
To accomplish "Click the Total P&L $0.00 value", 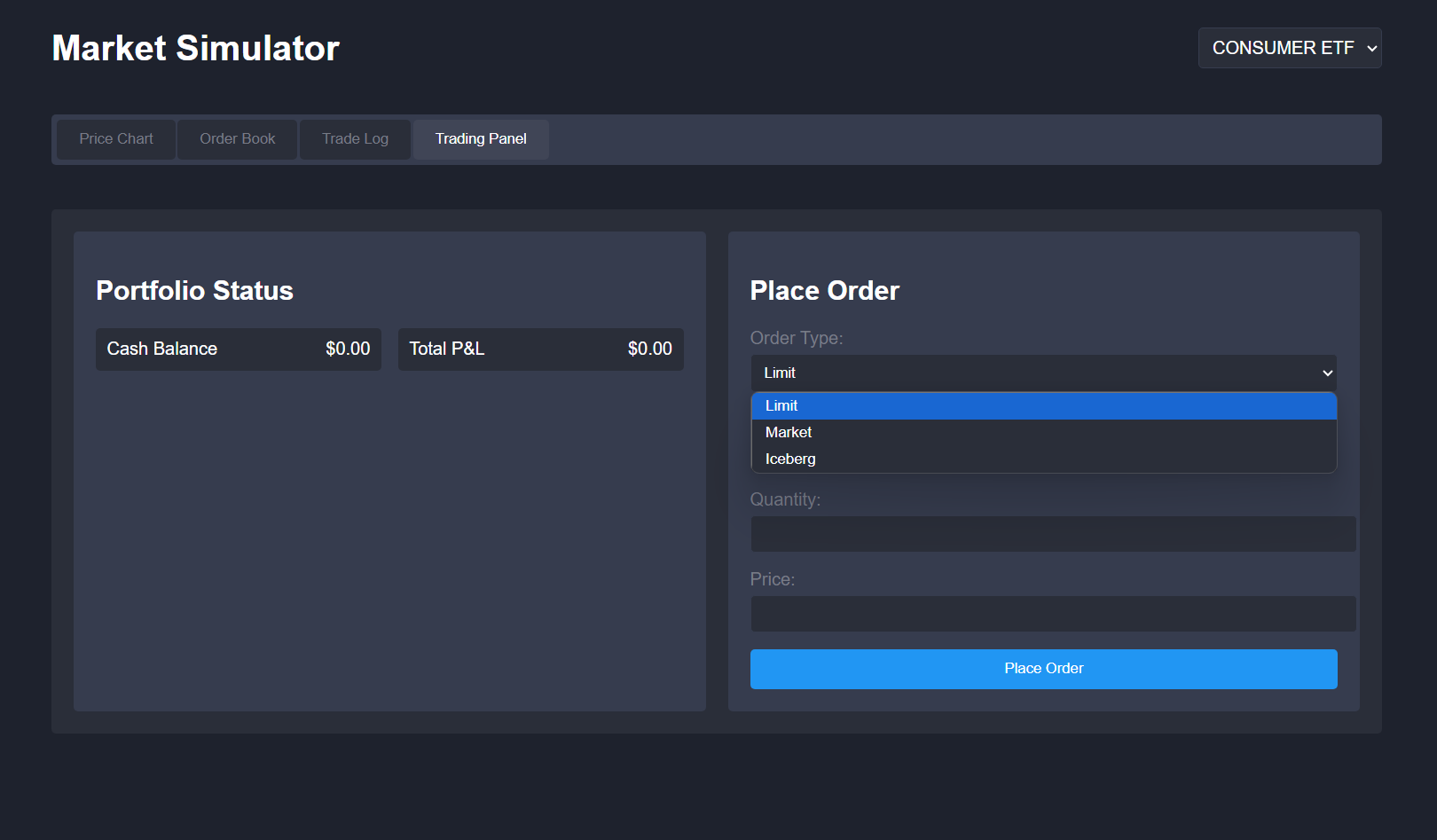I will point(649,349).
